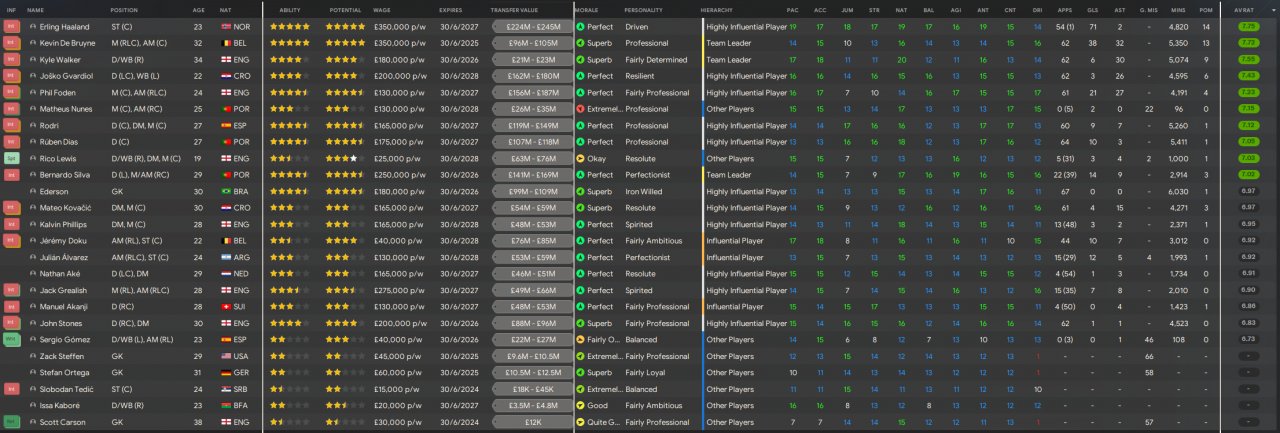This screenshot has height=433, width=1280.
Task: Click the 7.75 average rating badge for Haaland
Action: [x=1248, y=27]
